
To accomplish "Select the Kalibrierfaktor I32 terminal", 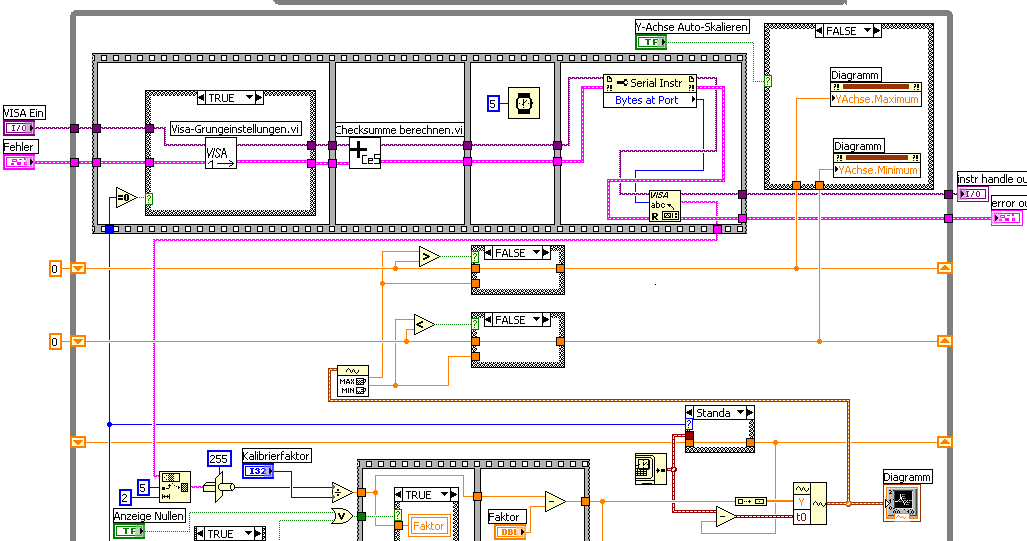I will click(258, 470).
